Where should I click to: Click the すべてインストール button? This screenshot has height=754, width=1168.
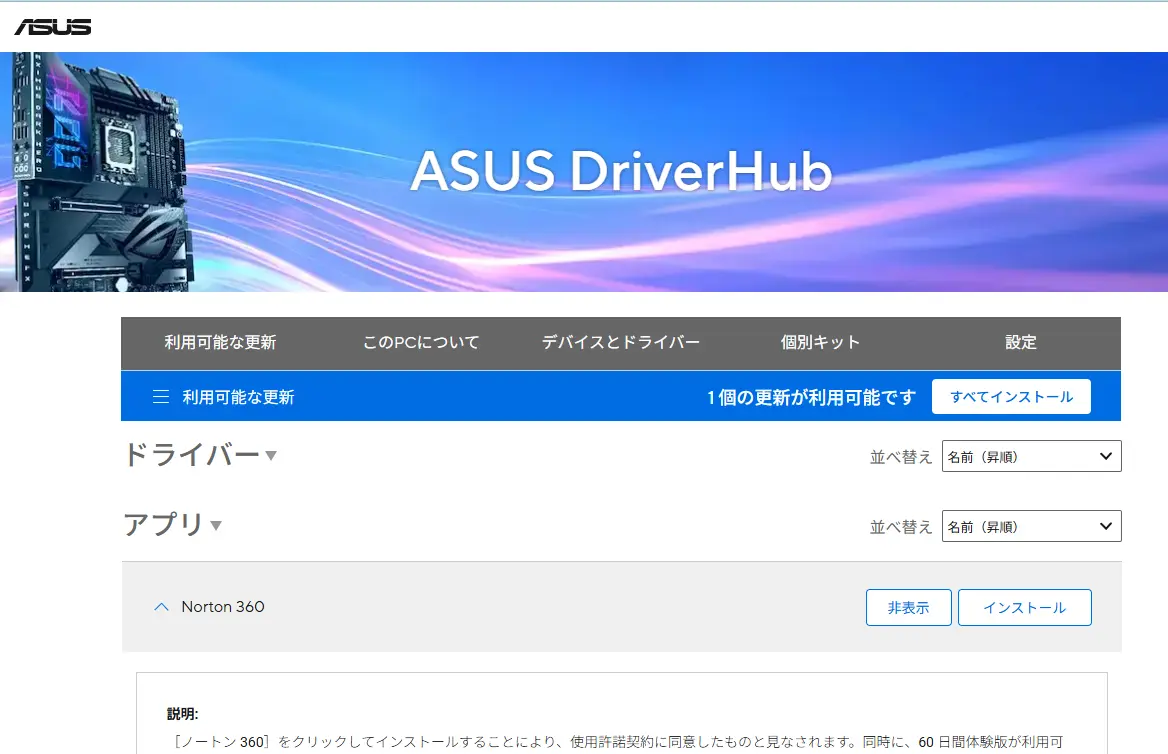[1011, 396]
